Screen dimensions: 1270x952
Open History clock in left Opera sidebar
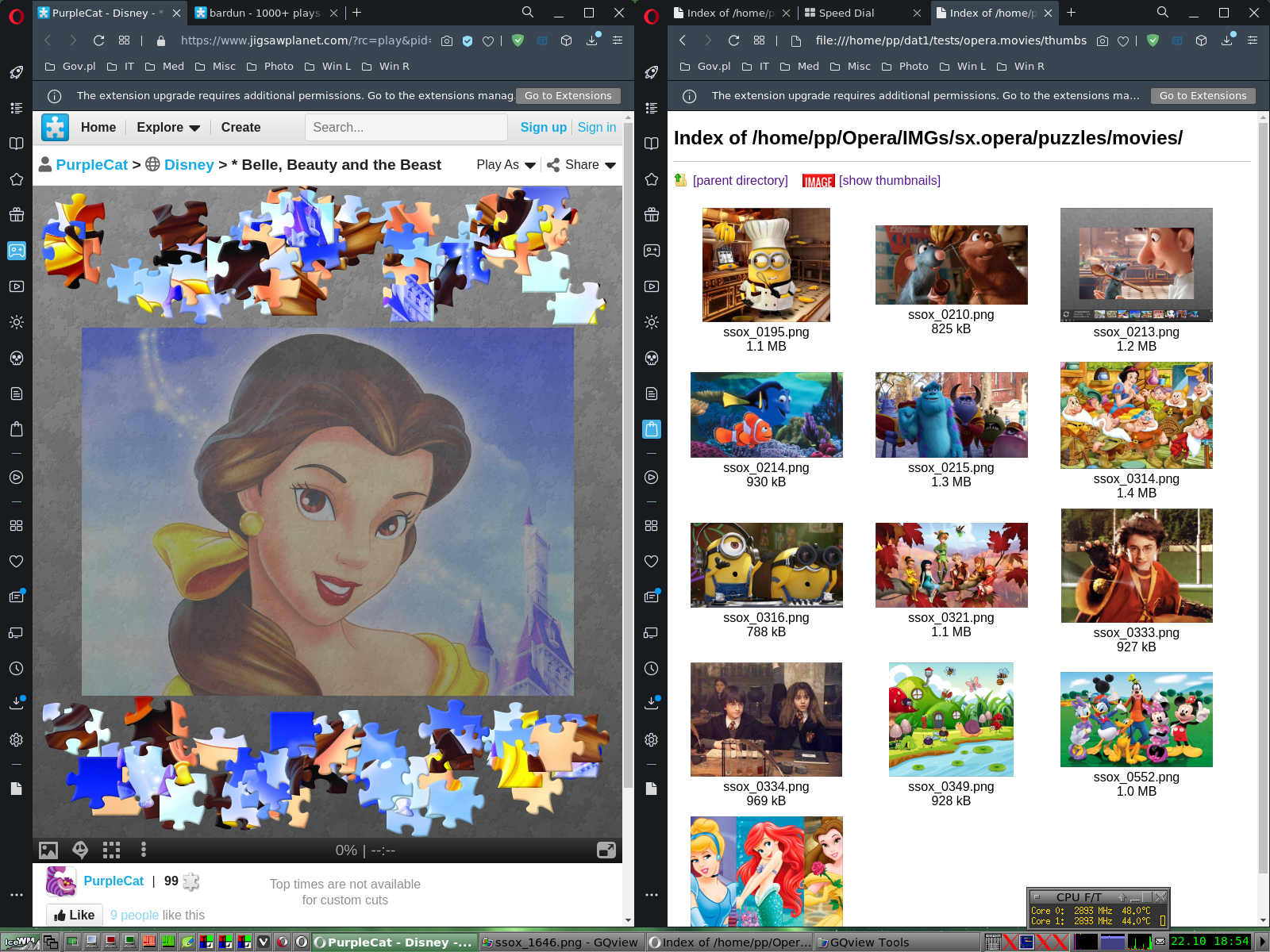16,668
